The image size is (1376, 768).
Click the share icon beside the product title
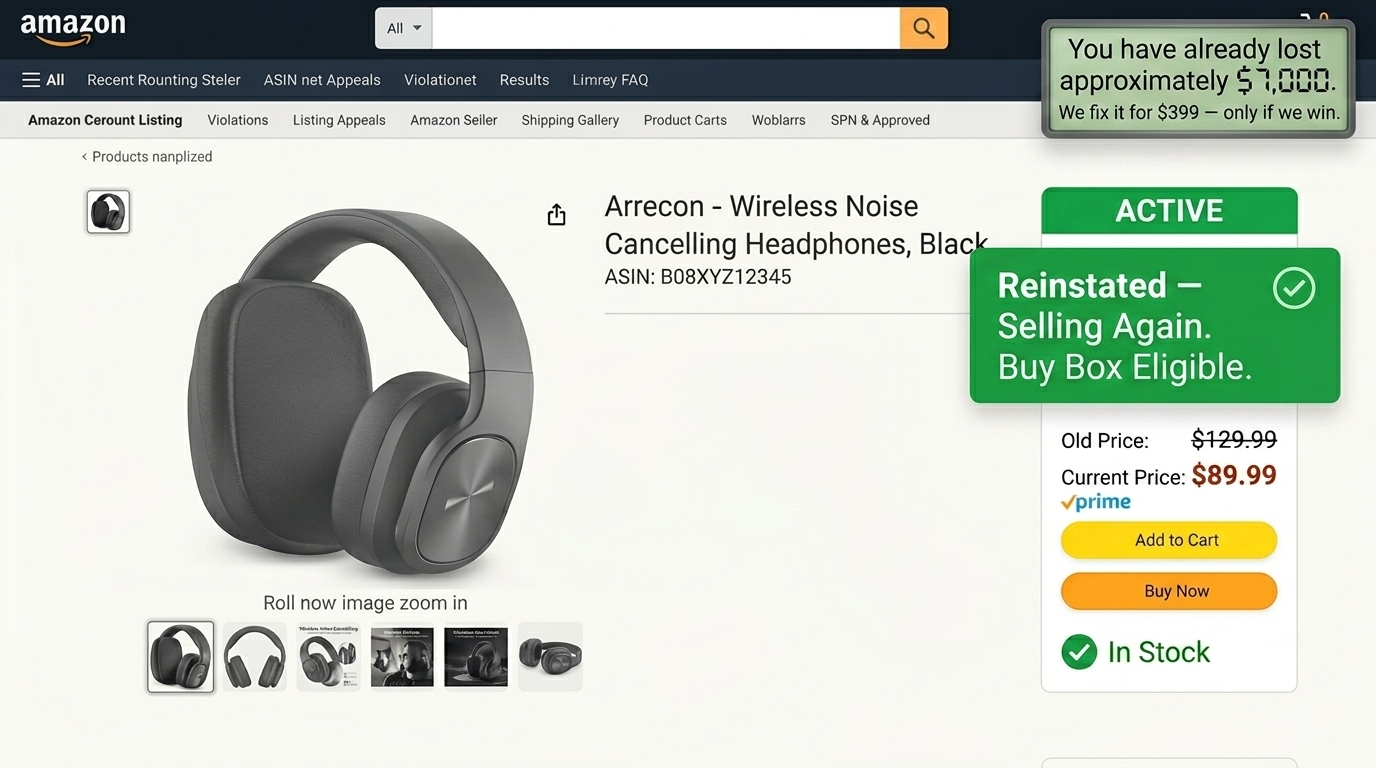point(556,214)
